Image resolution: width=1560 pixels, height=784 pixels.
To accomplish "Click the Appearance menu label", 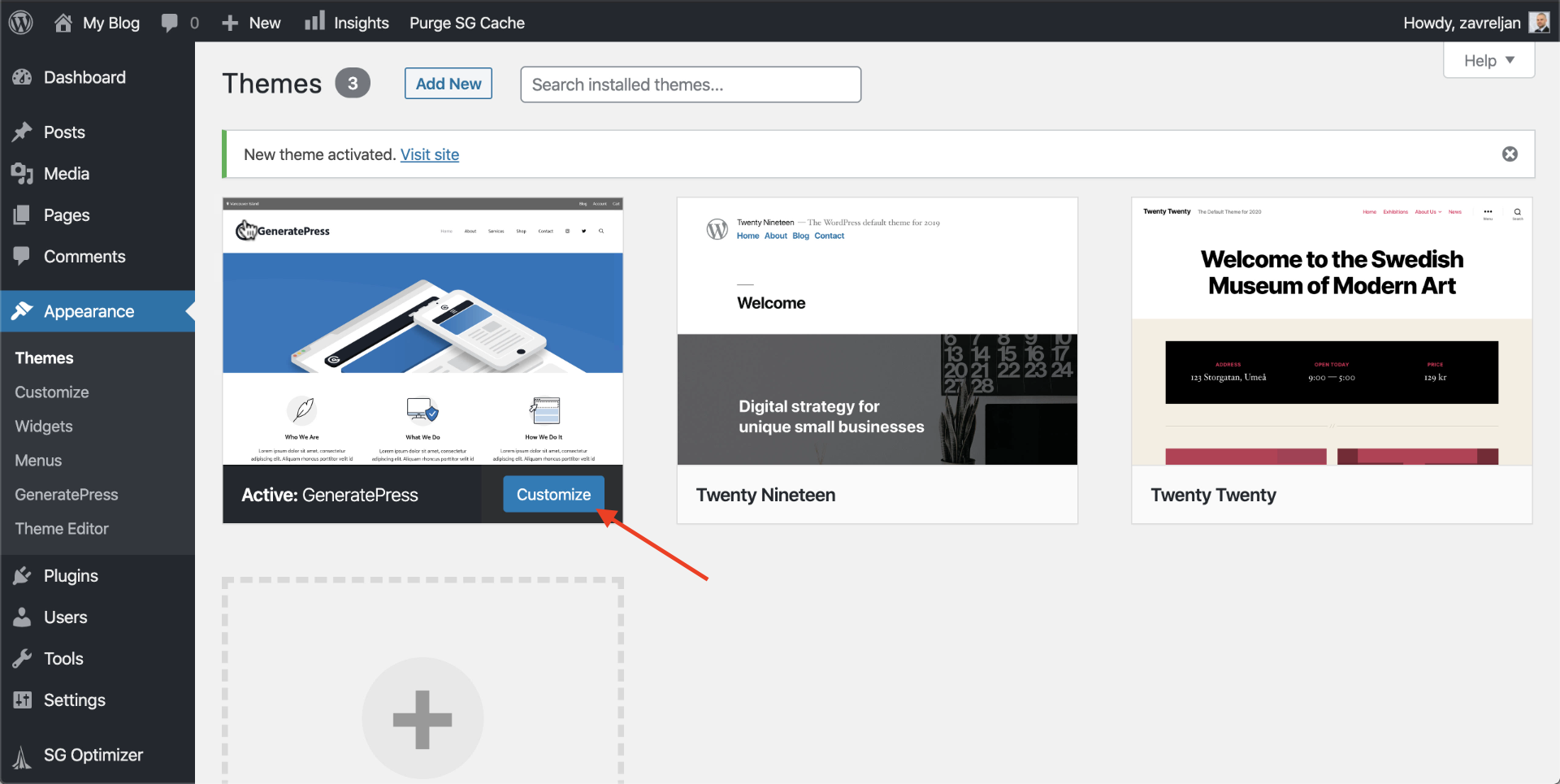I will pos(89,311).
